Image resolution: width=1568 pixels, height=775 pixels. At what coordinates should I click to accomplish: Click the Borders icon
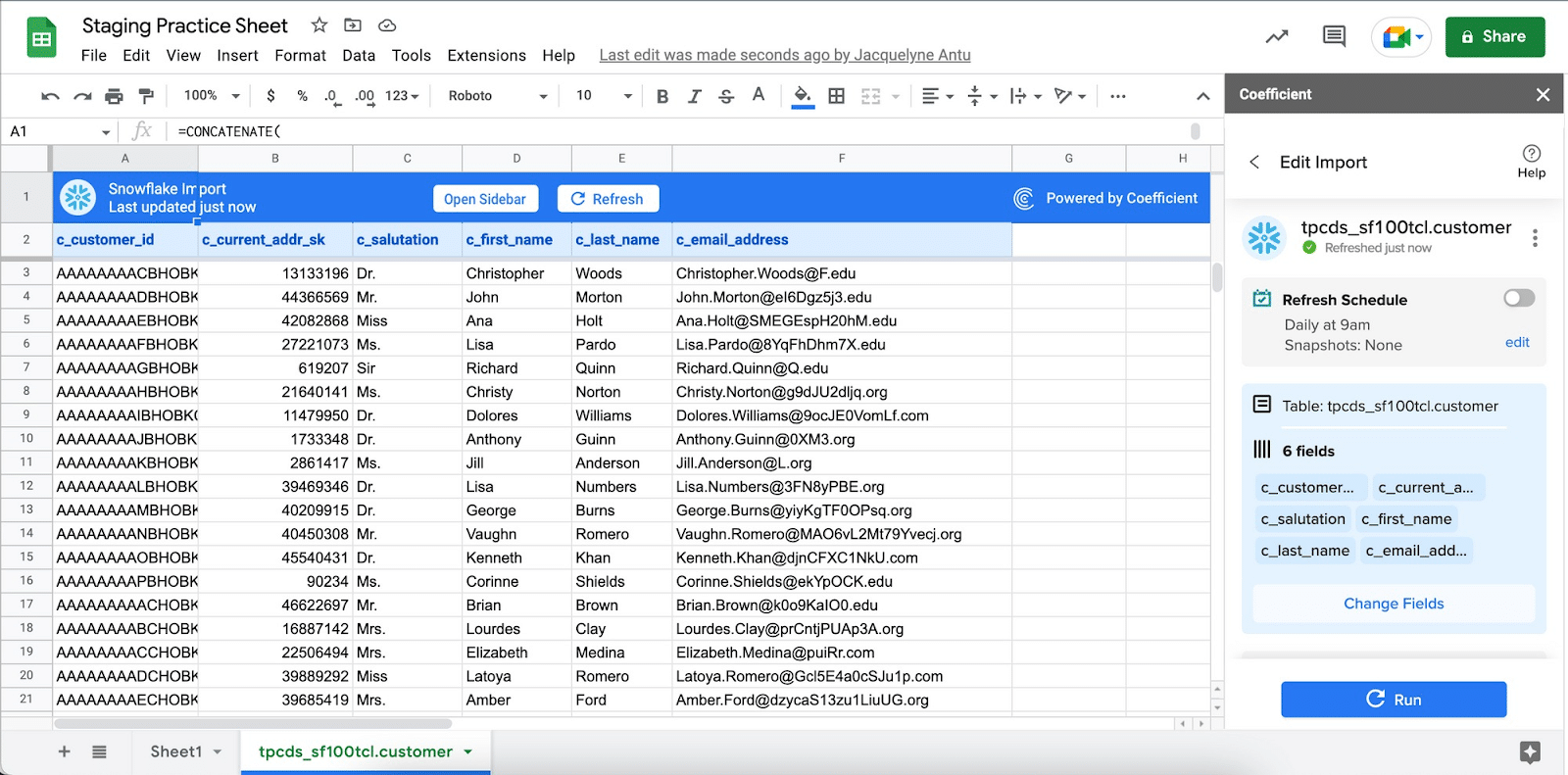(836, 96)
